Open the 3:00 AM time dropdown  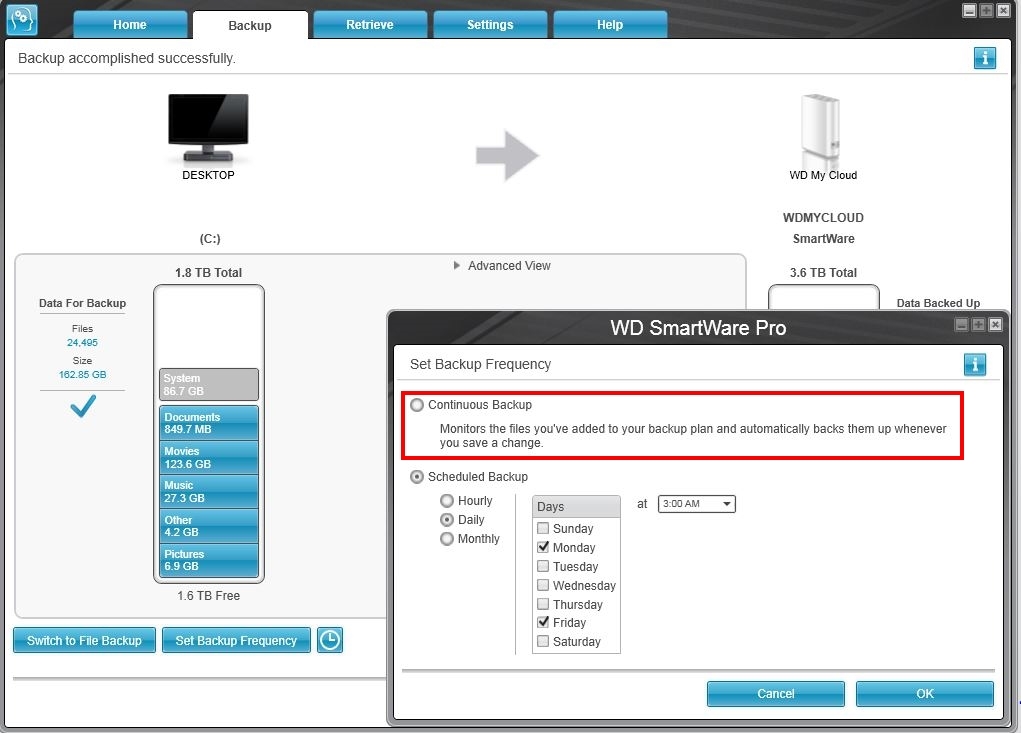click(697, 504)
